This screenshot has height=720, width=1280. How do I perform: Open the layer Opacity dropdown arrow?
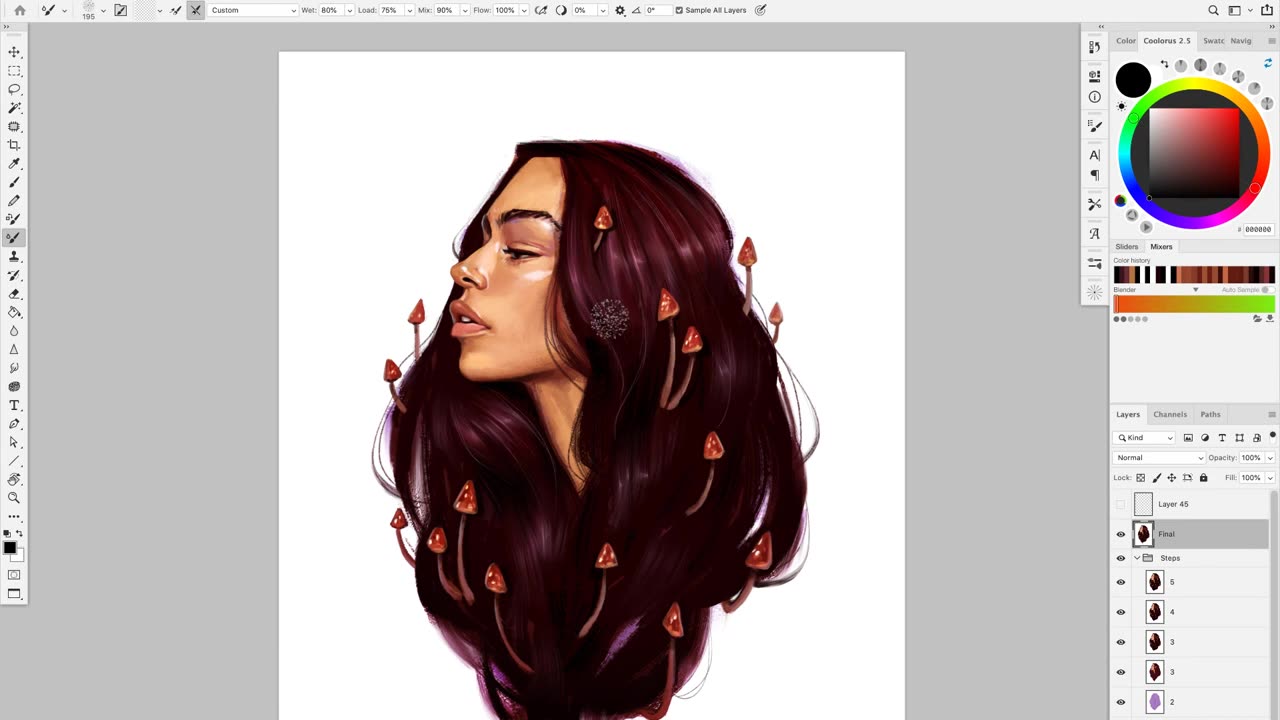1270,458
